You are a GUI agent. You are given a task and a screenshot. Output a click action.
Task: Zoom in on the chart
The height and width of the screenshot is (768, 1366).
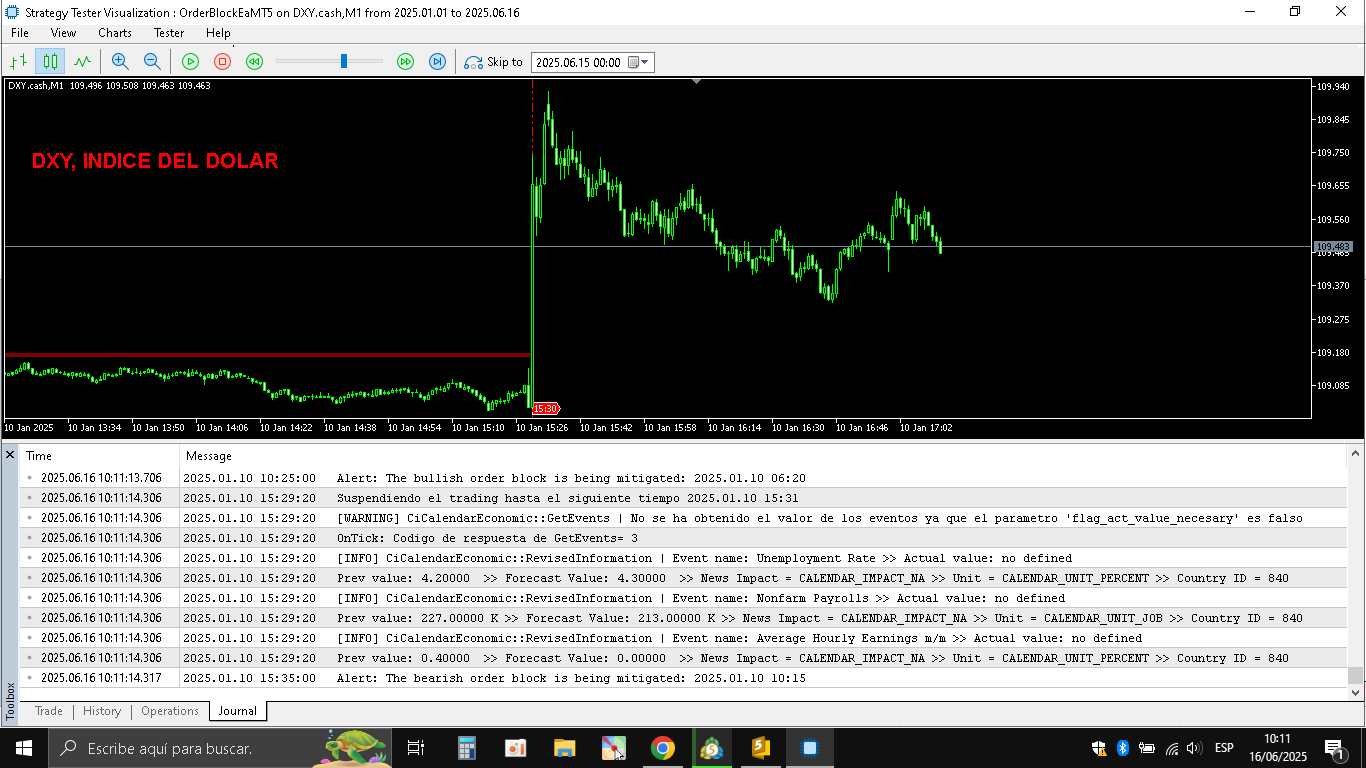(120, 62)
